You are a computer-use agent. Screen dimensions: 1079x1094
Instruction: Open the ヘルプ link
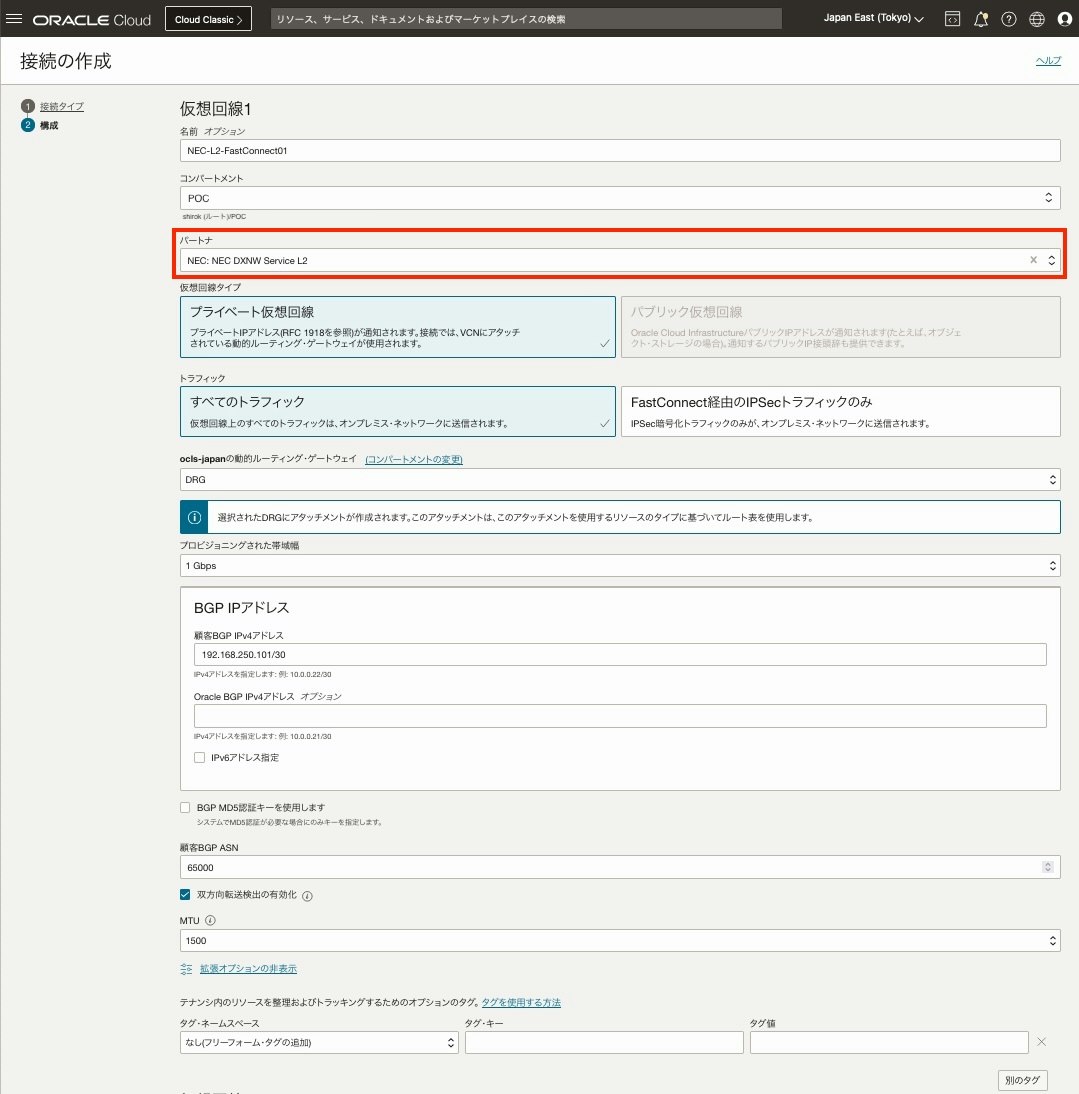[x=1048, y=61]
